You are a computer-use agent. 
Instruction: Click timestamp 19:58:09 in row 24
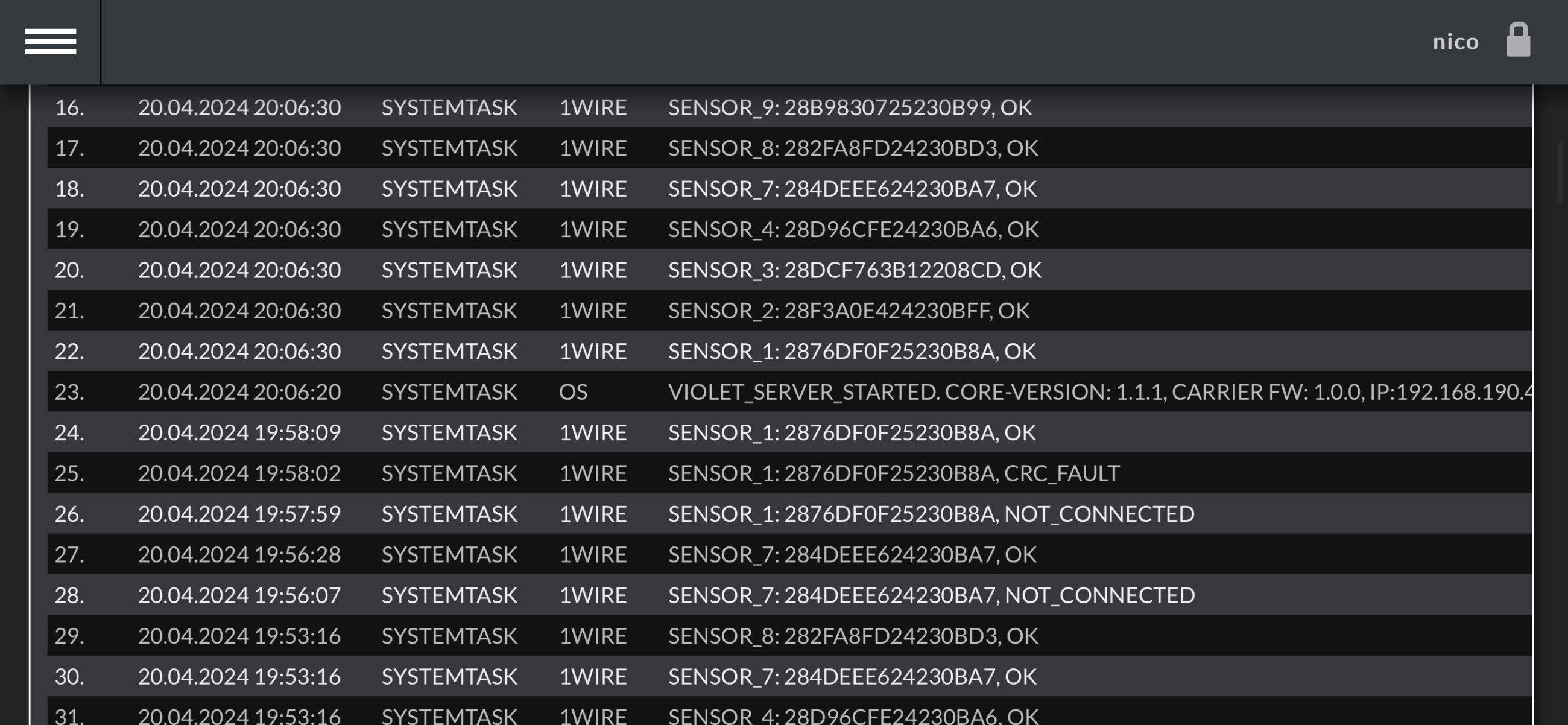[x=239, y=432]
